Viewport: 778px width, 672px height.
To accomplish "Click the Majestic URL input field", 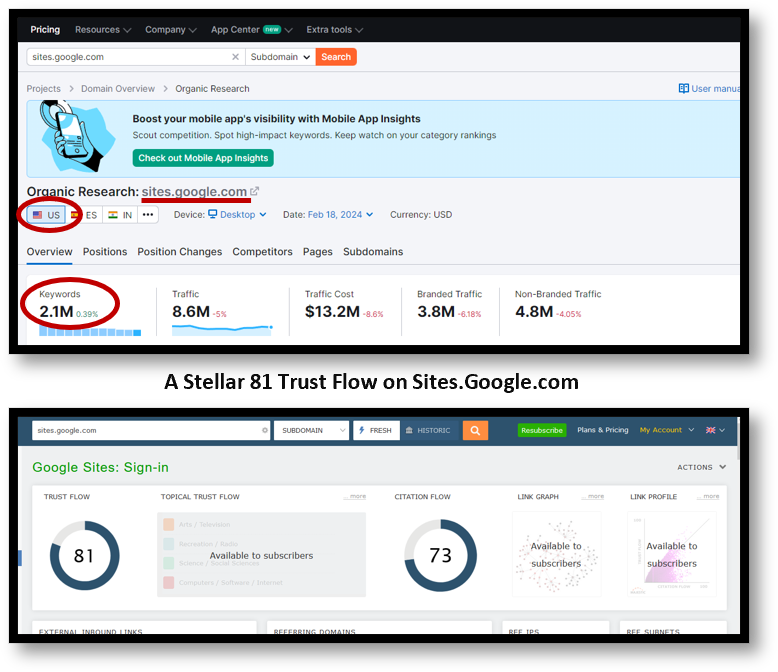I will [x=151, y=430].
